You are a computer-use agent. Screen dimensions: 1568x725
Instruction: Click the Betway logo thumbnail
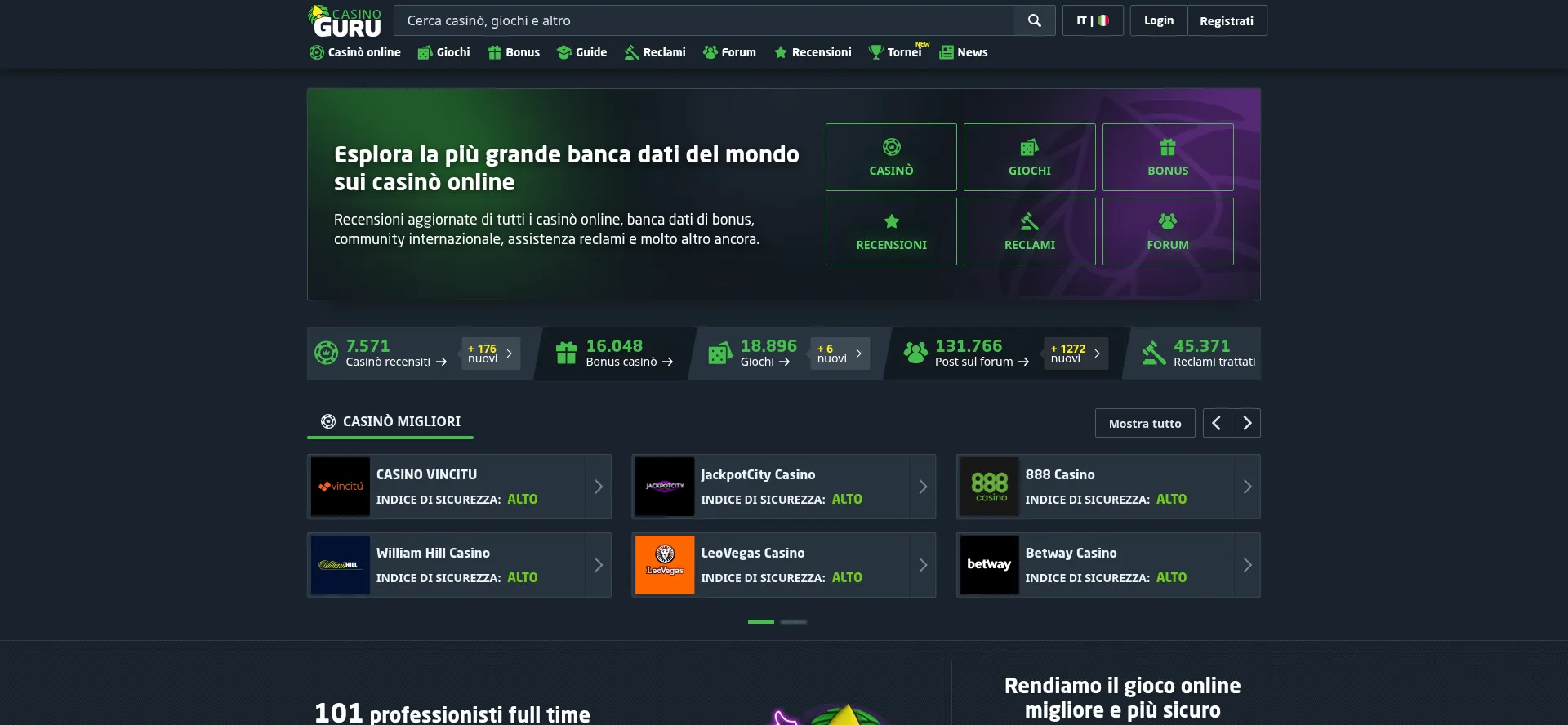(990, 565)
